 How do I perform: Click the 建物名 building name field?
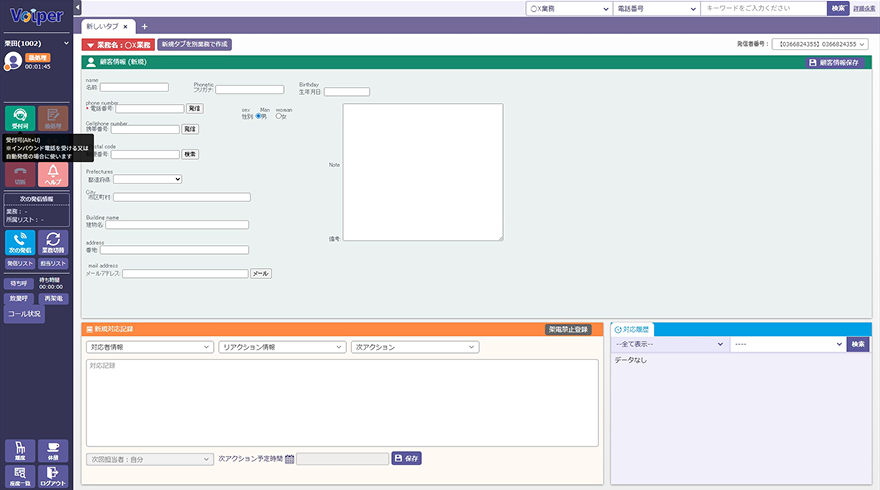[177, 225]
